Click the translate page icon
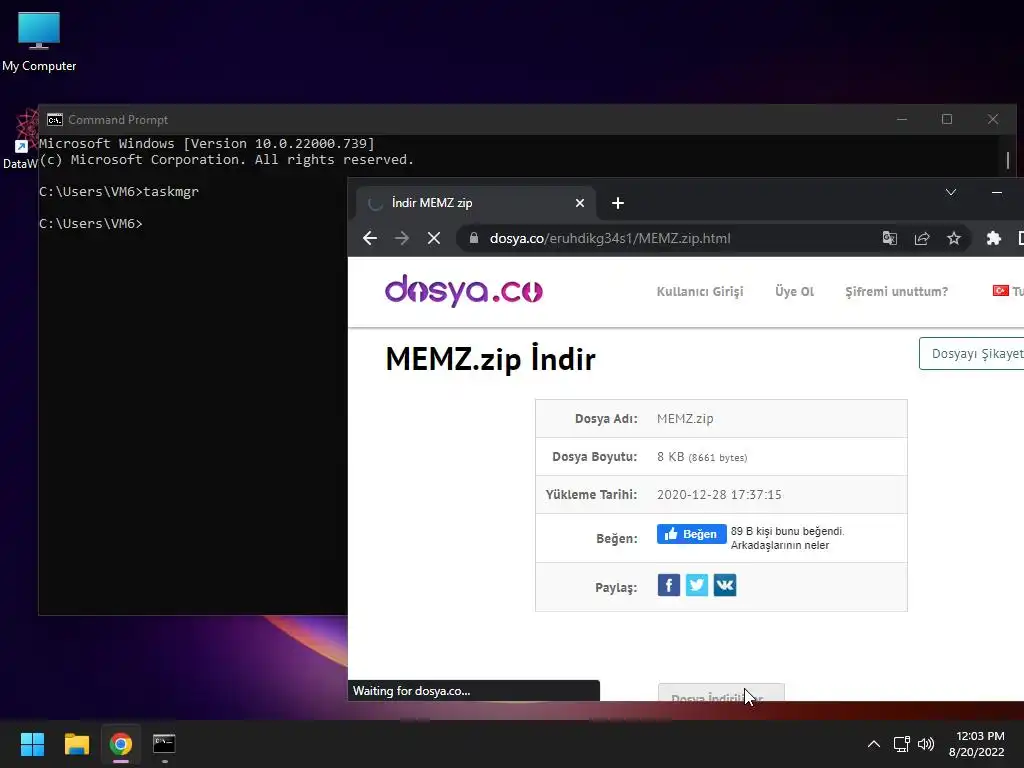 [889, 238]
